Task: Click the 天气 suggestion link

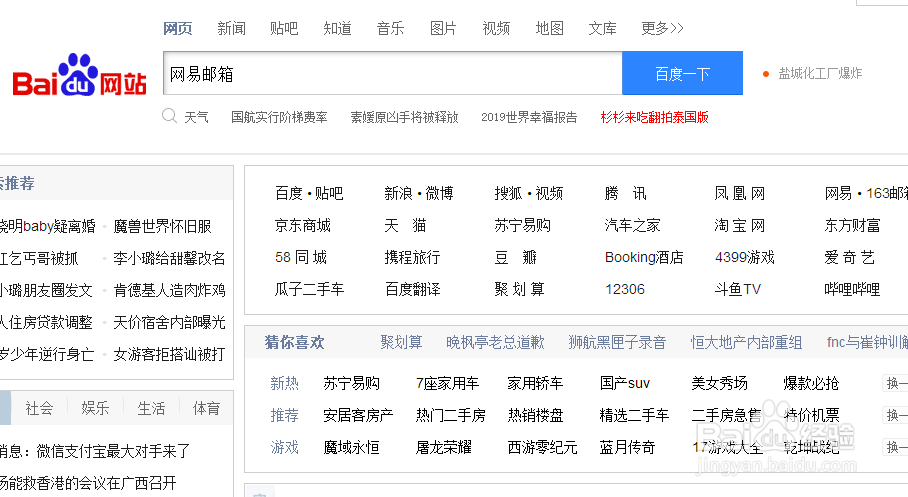Action: 196,117
